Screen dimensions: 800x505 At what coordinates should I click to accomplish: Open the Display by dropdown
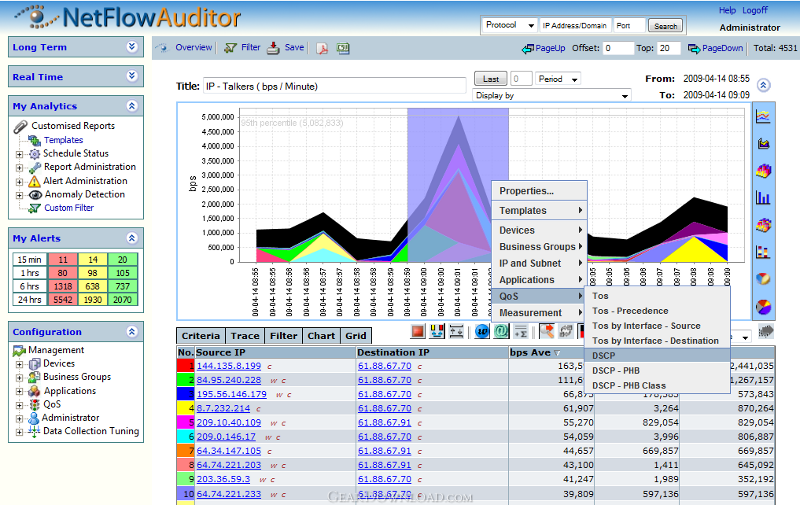pos(552,95)
